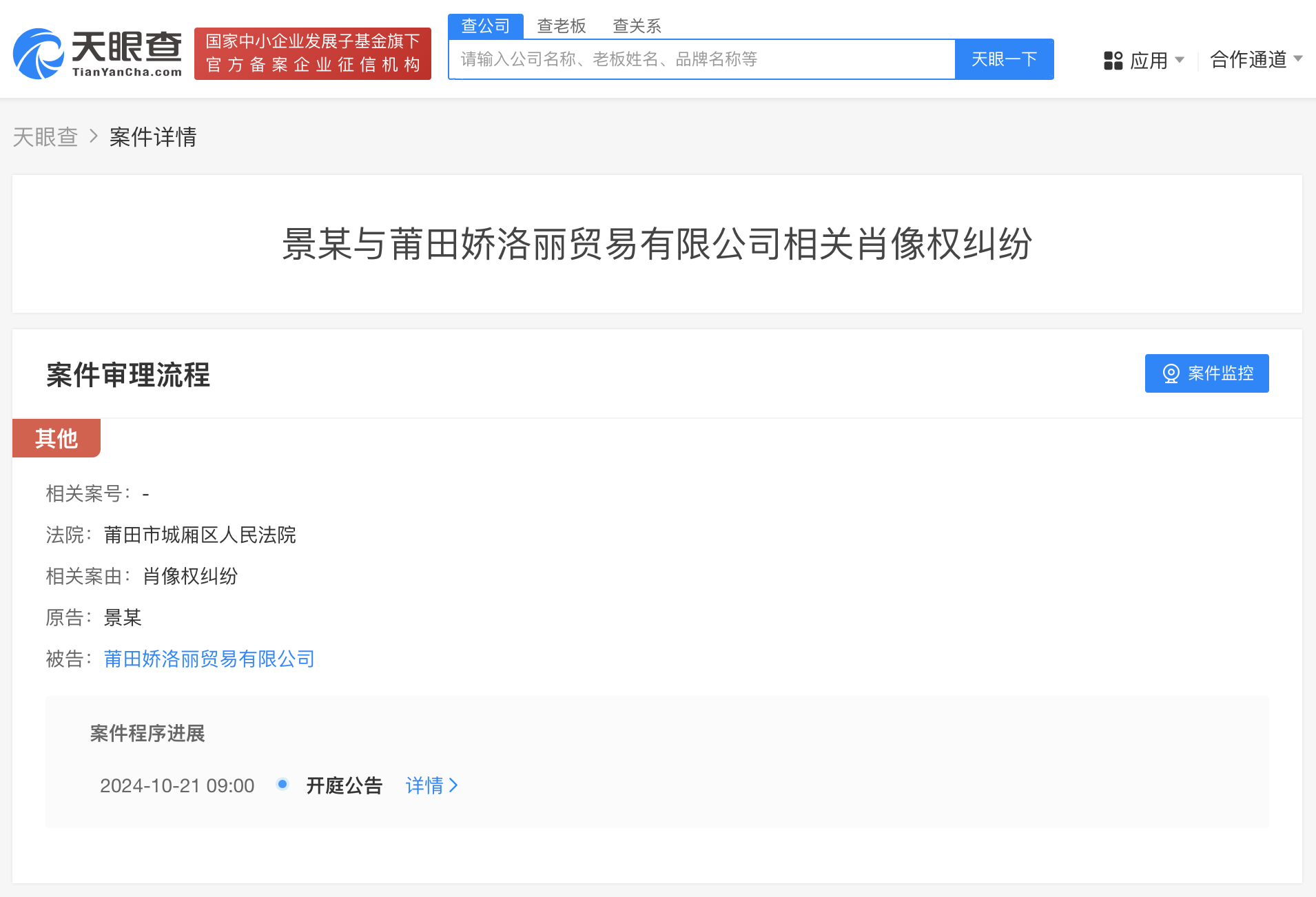The height and width of the screenshot is (897, 1316).
Task: Navigate home via 天眼查 breadcrumb
Action: coord(45,136)
